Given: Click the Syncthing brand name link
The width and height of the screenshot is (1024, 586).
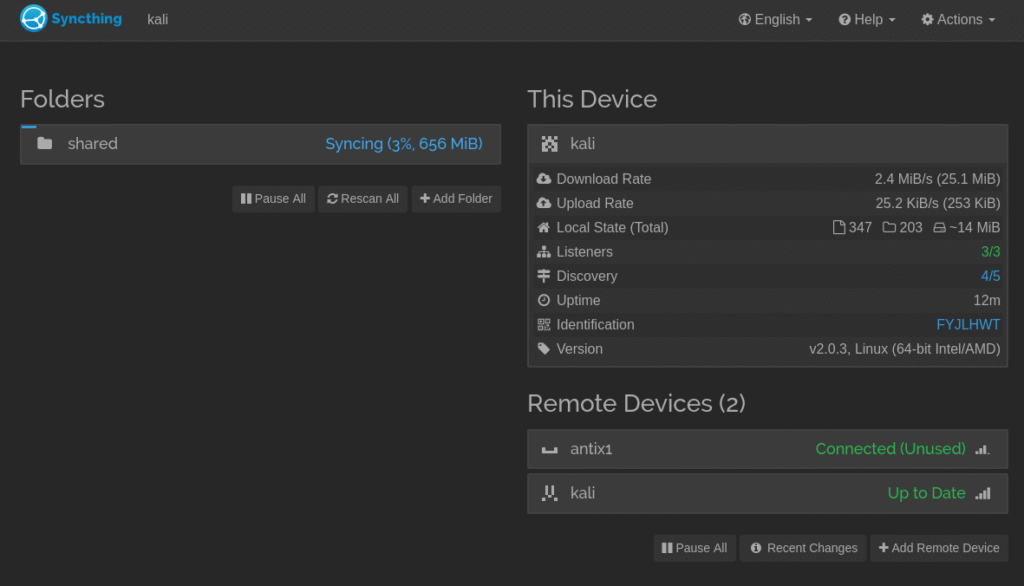Looking at the screenshot, I should click(86, 18).
